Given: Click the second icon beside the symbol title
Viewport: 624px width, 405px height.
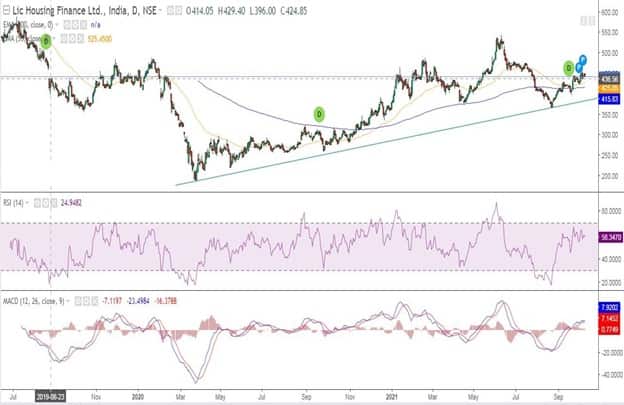Looking at the screenshot, I should [x=178, y=11].
